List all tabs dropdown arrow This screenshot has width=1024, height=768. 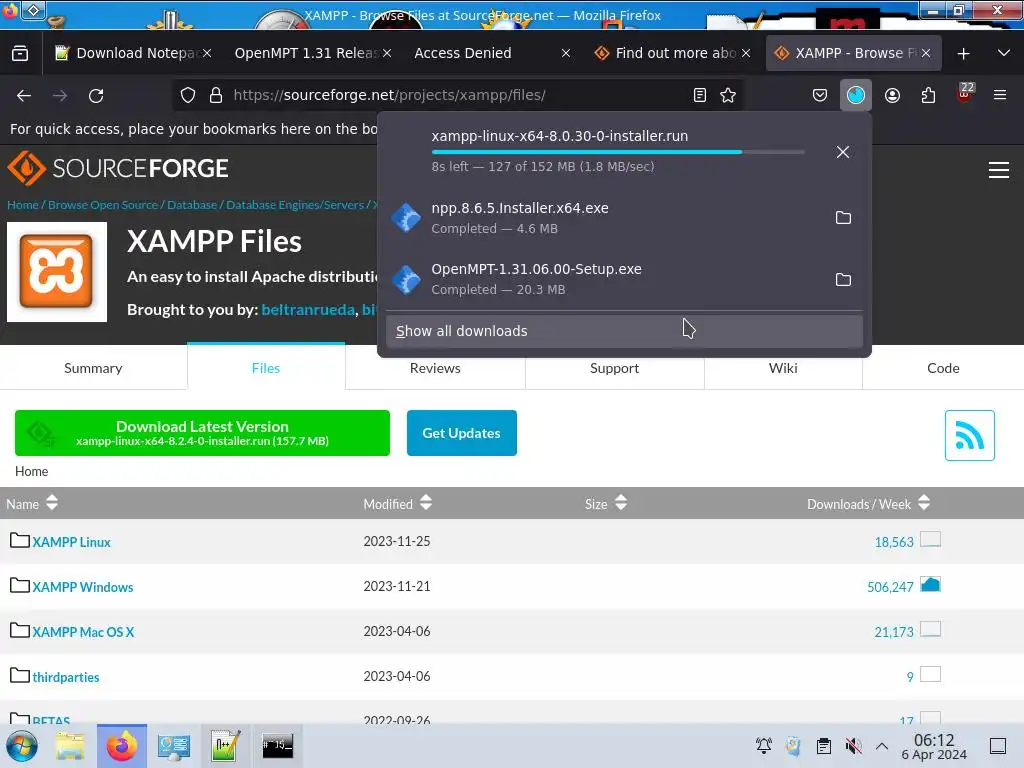(x=1004, y=53)
